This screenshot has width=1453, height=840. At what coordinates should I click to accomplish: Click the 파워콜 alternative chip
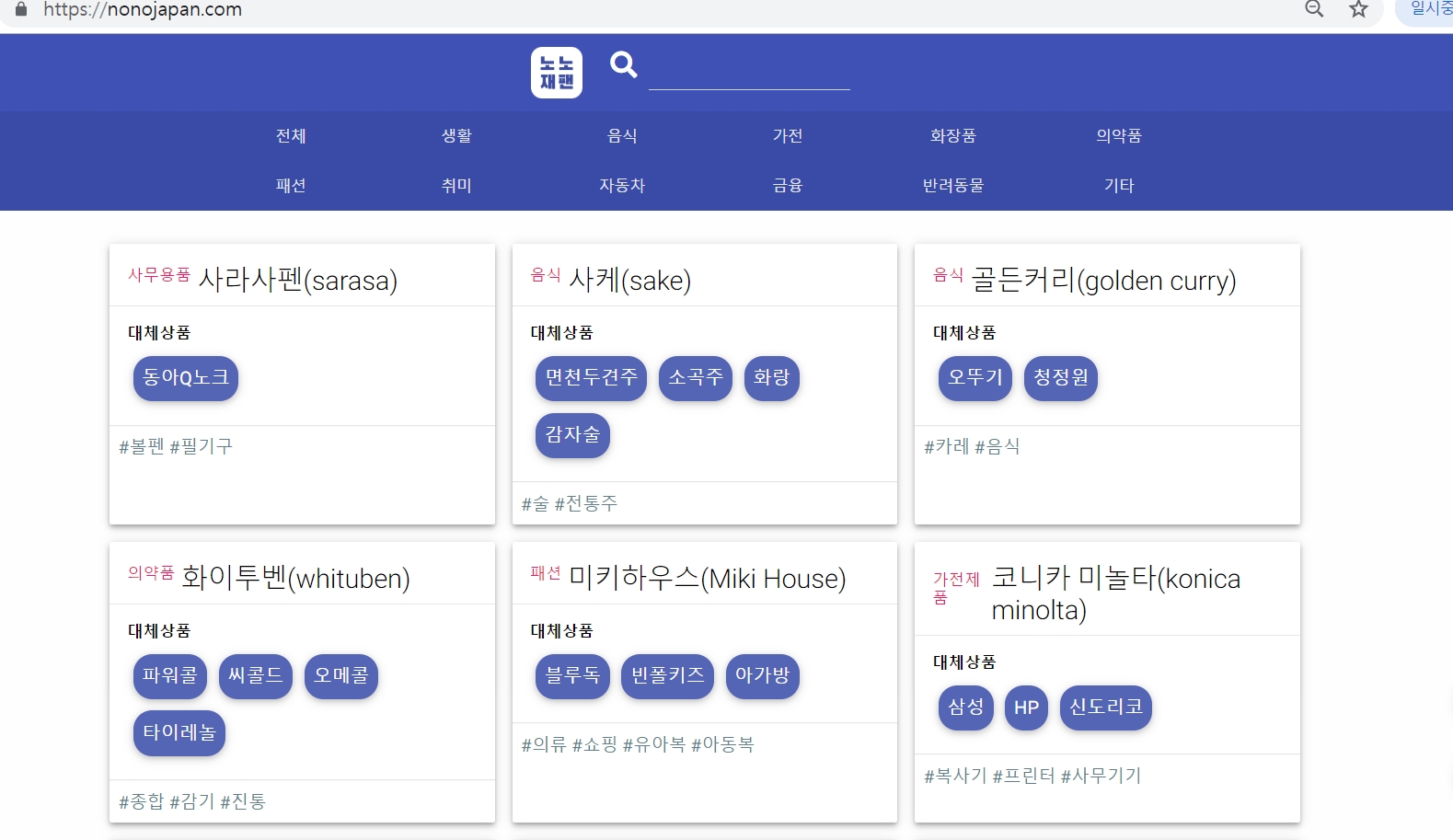click(x=170, y=676)
